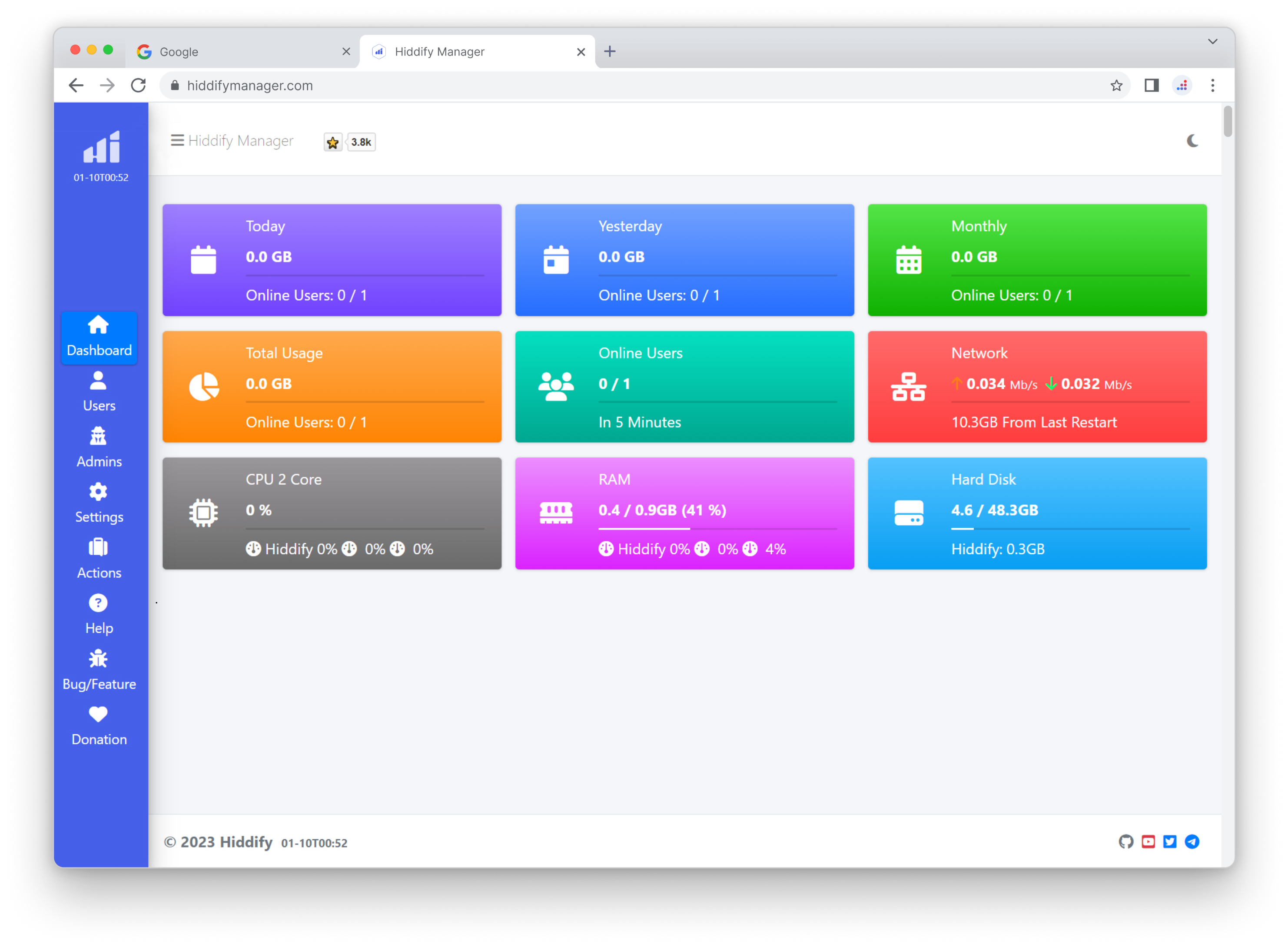Image resolution: width=1288 pixels, height=947 pixels.
Task: Toggle the browser side panel
Action: tap(1152, 86)
